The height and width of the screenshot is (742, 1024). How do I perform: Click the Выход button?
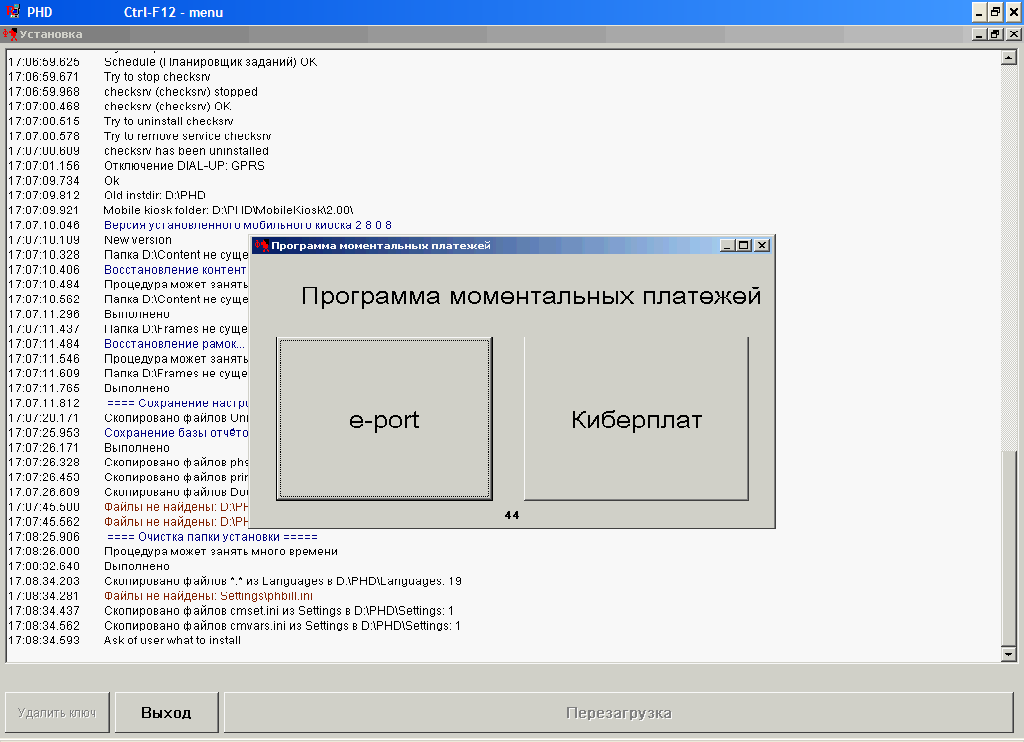(x=167, y=713)
